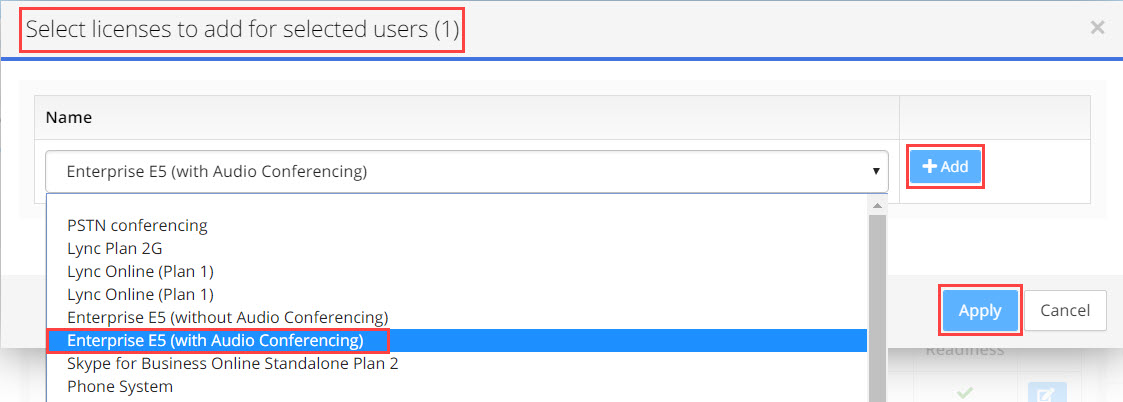This screenshot has width=1123, height=402.
Task: Click the edit pencil icon behind dialog
Action: pos(1046,393)
